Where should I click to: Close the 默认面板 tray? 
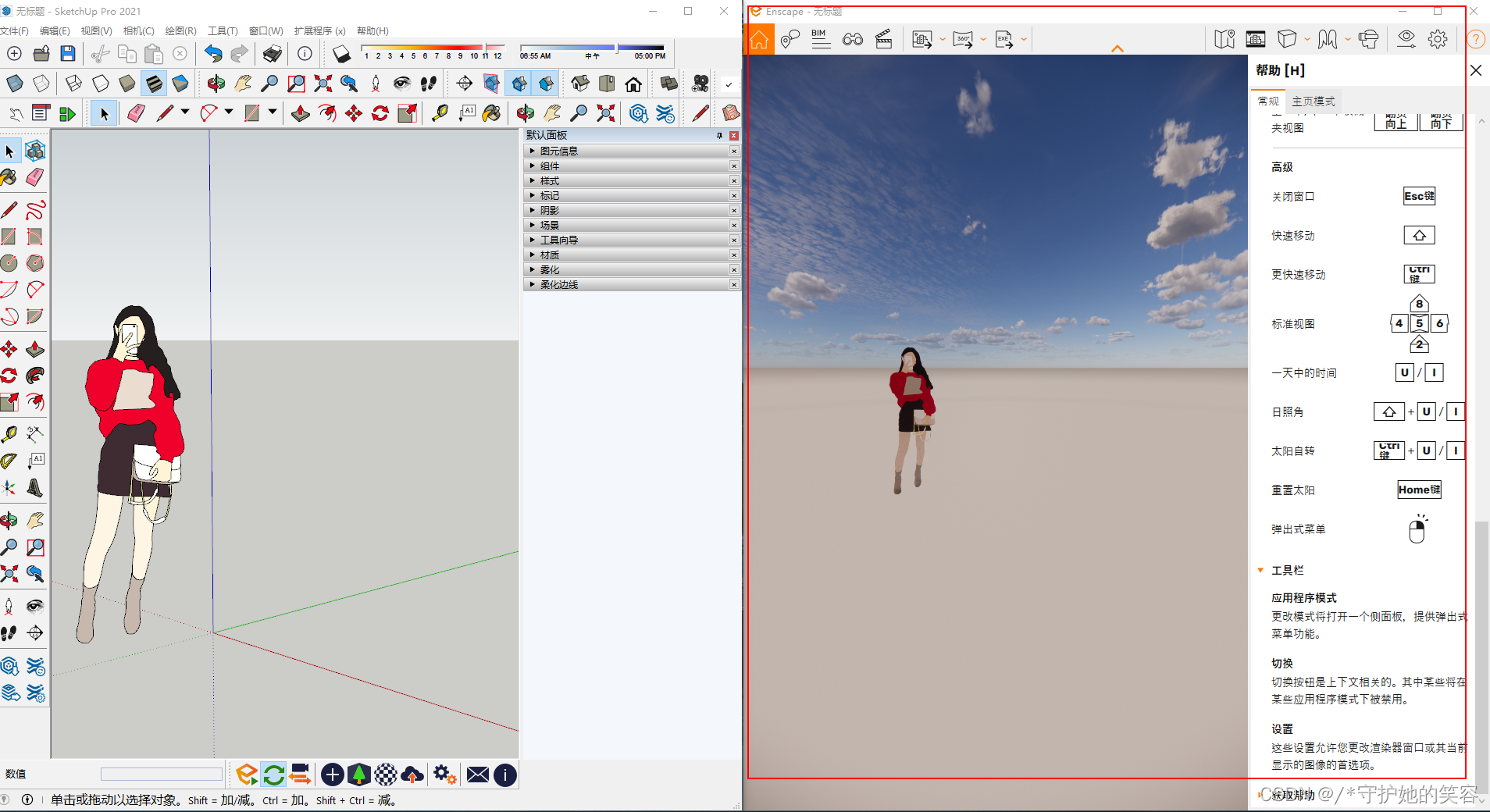coord(734,135)
